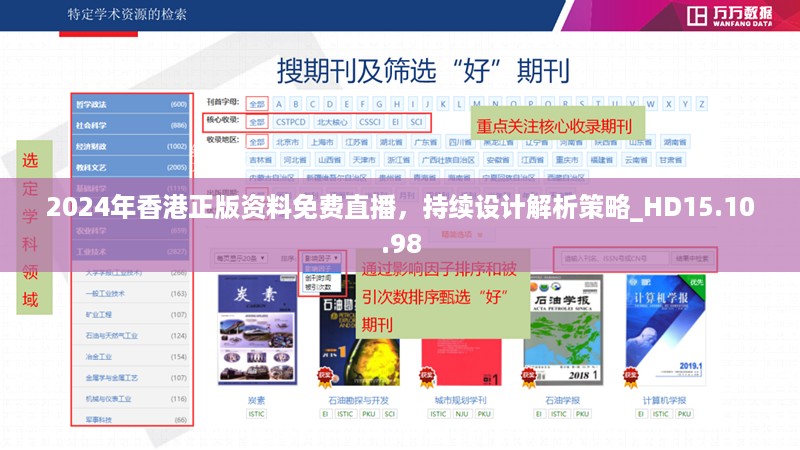The height and width of the screenshot is (450, 800).
Task: Filter region by 广东省
Action: (426, 142)
